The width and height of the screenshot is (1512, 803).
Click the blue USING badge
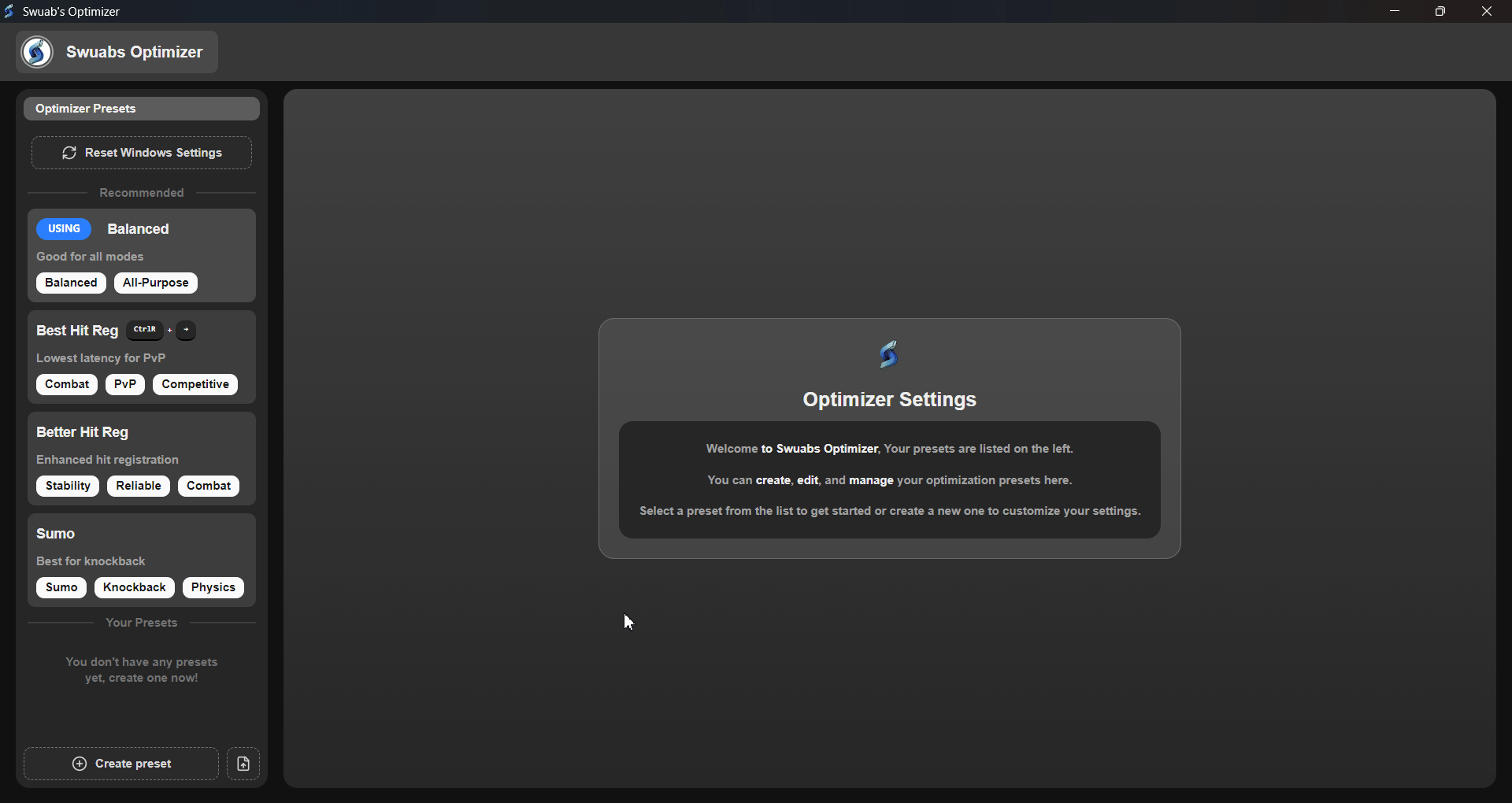[x=64, y=229]
